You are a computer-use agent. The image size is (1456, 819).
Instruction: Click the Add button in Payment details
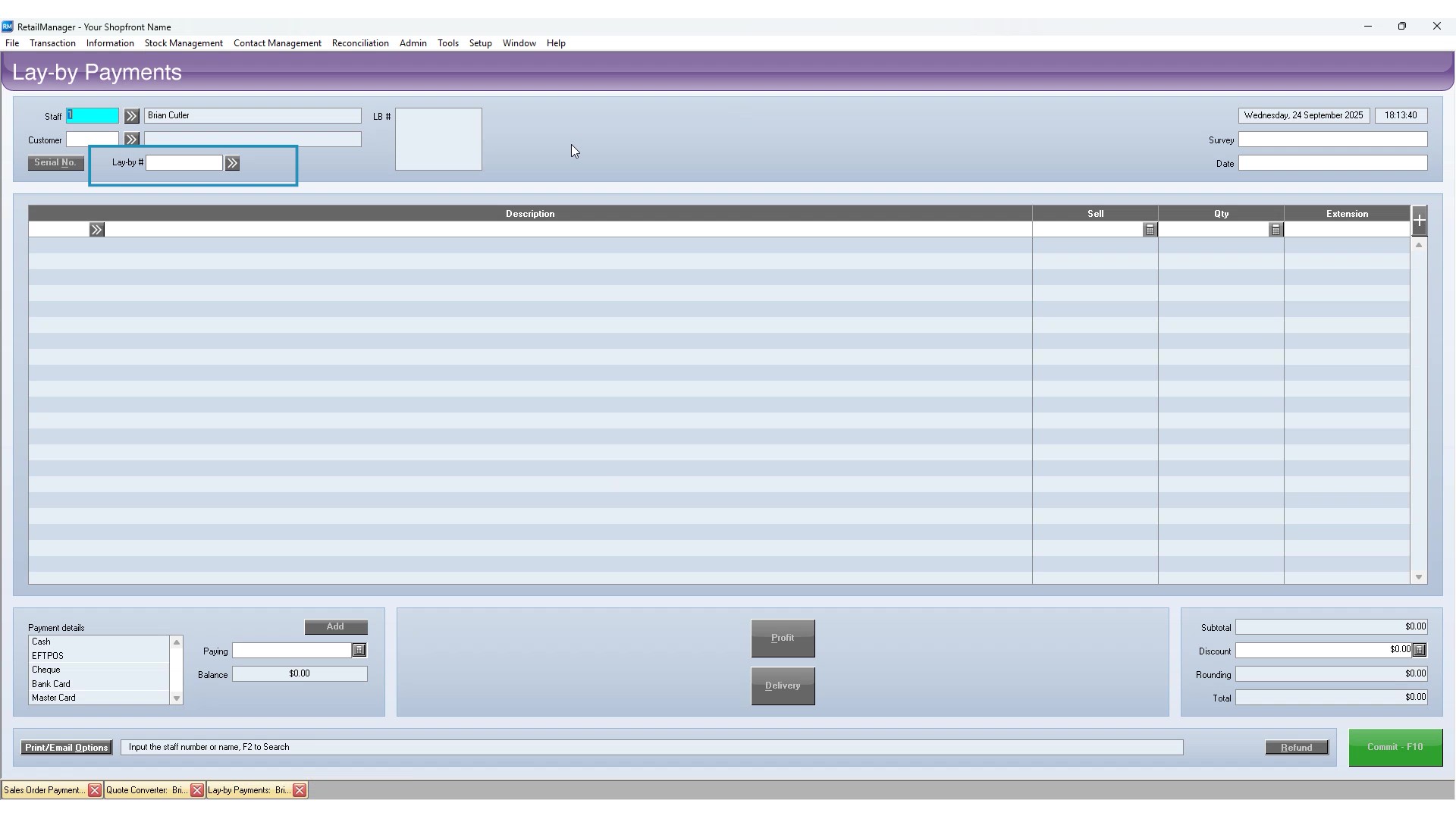(x=336, y=627)
